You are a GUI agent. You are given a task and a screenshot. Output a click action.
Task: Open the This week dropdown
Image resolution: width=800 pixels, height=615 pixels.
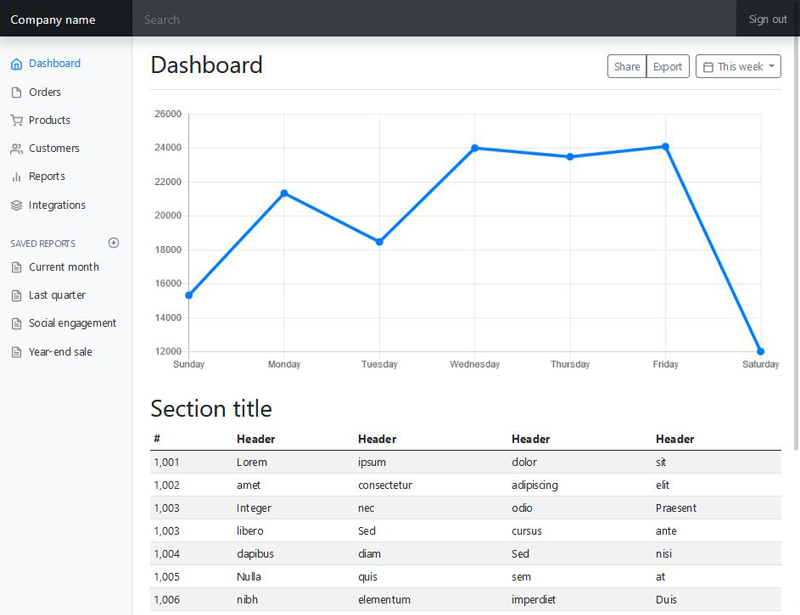click(x=738, y=67)
